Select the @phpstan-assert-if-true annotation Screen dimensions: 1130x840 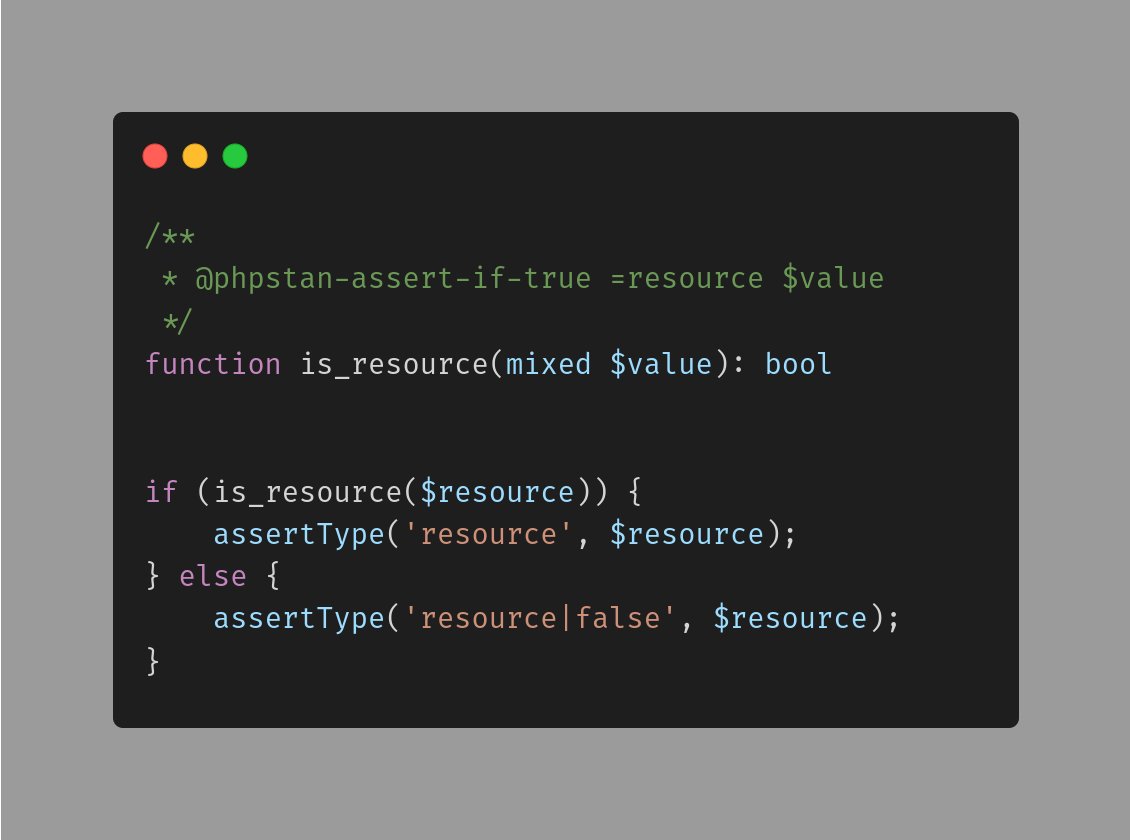point(393,278)
